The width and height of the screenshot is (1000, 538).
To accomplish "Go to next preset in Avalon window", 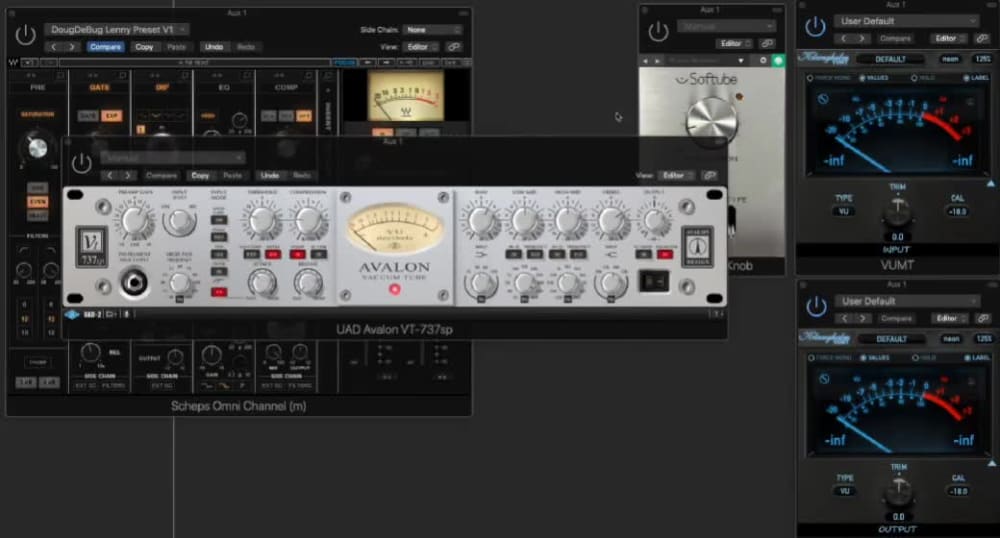I will pos(128,175).
